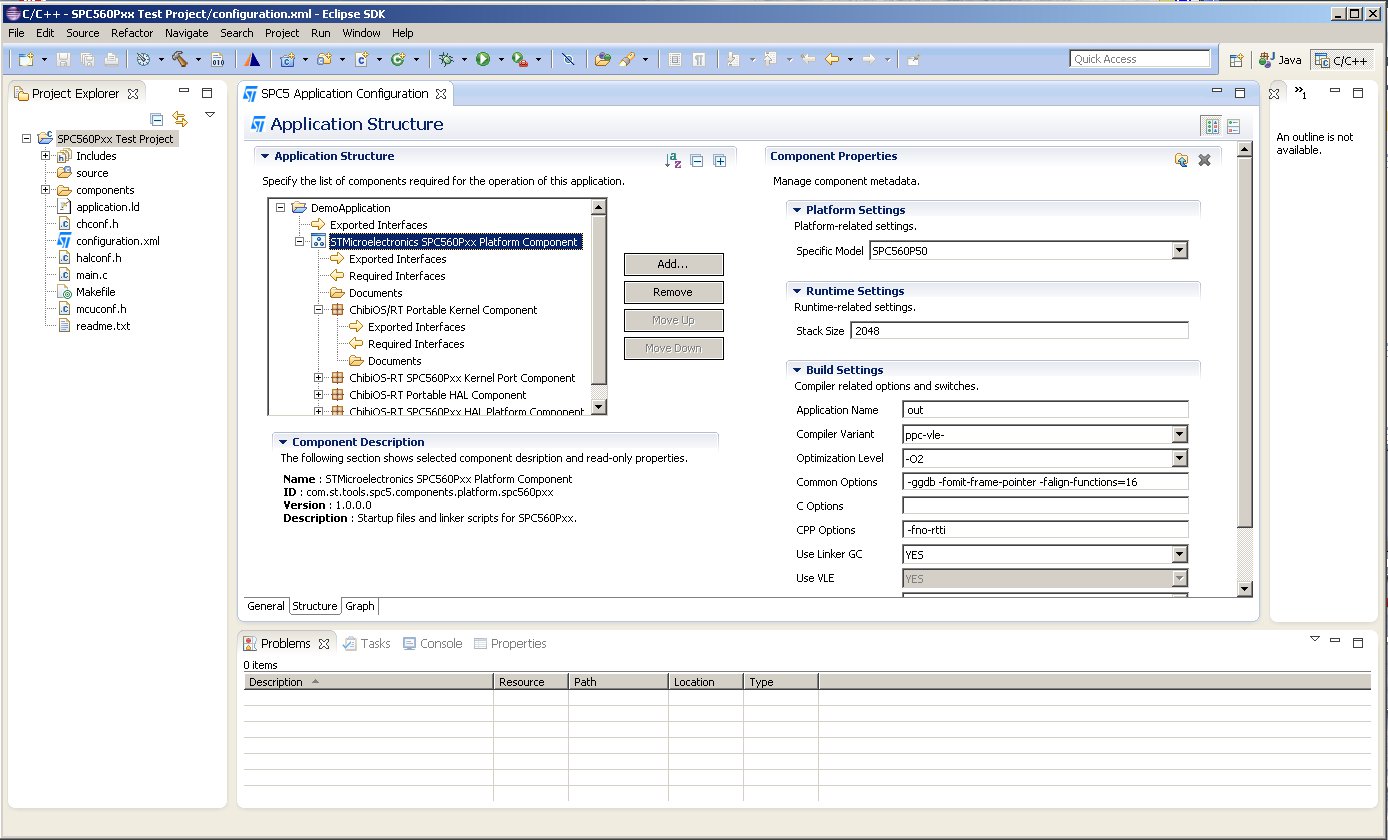
Task: Open the Tasks tab
Action: pos(366,644)
